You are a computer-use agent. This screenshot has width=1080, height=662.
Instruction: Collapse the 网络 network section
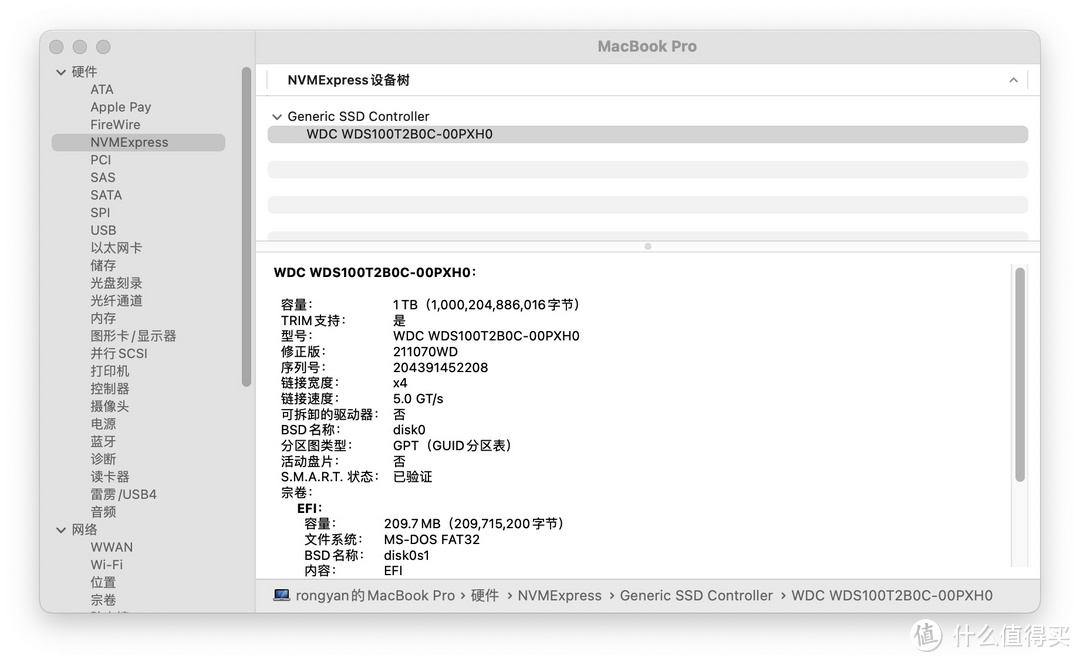[x=61, y=530]
